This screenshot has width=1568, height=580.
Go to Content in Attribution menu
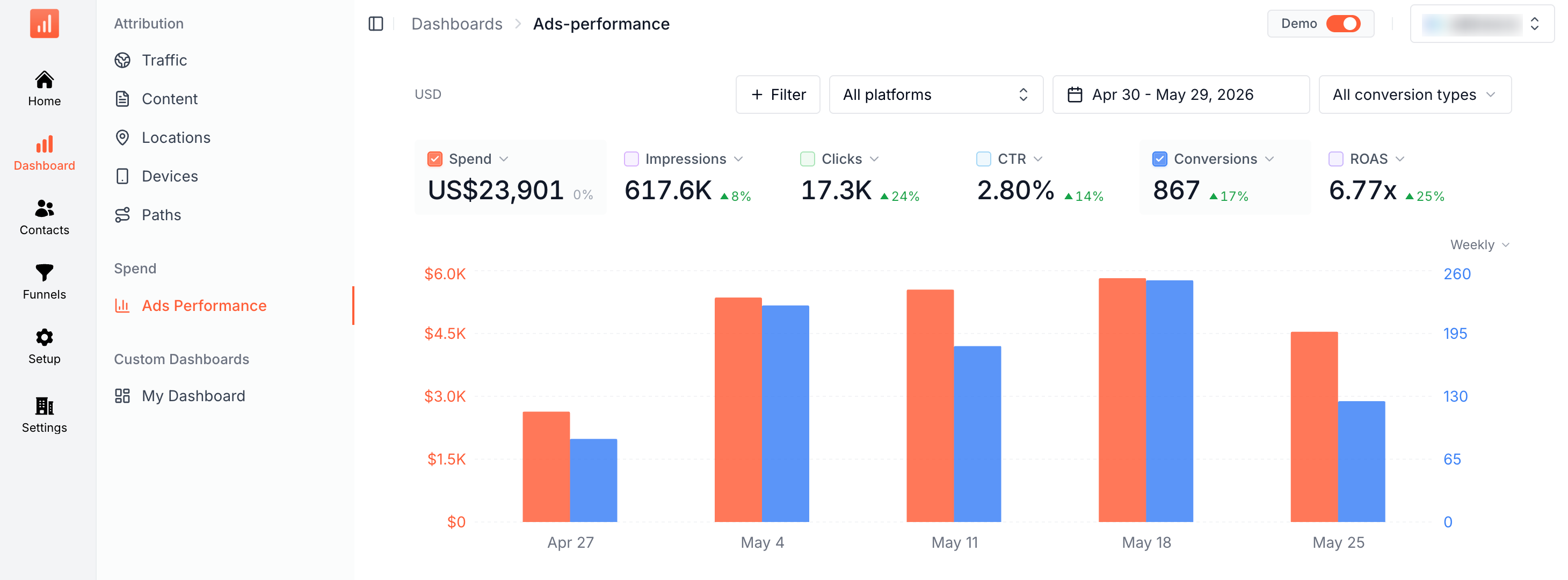[169, 99]
